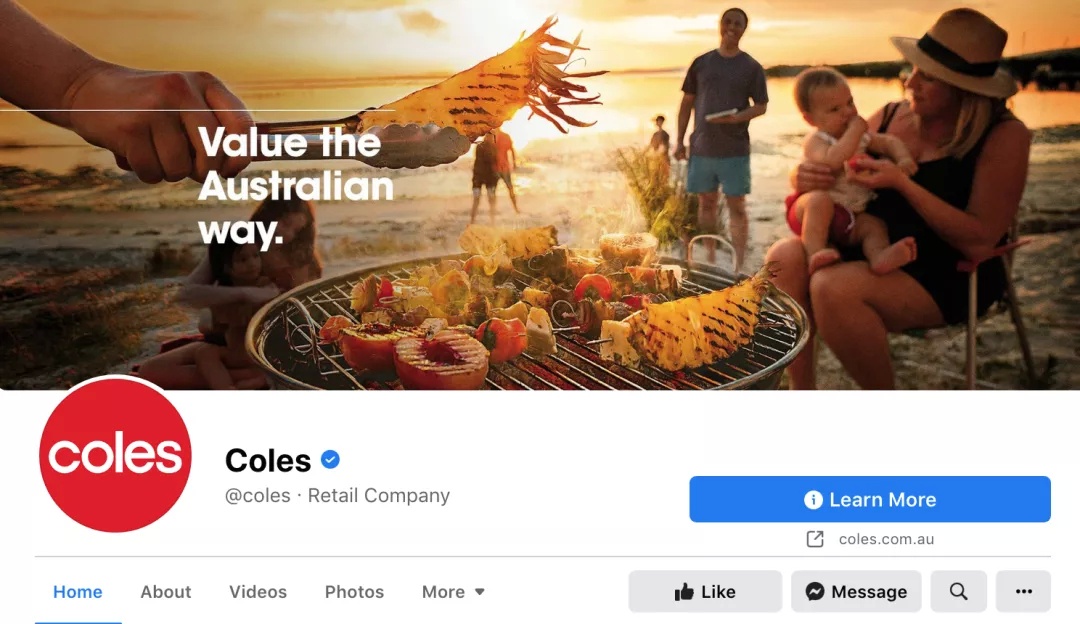Go to the Videos tab

tap(258, 592)
